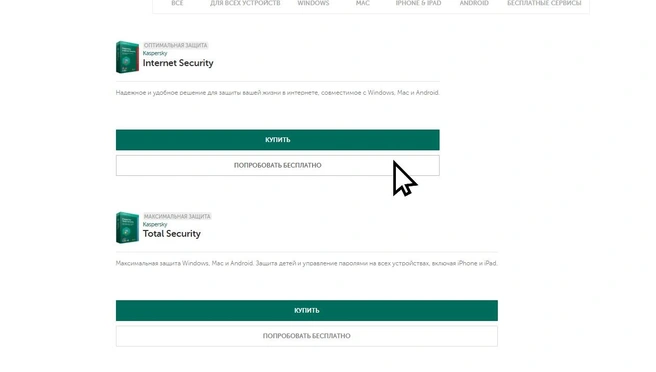Click Kaspersky brand text above Total Security
The height and width of the screenshot is (372, 656).
point(155,224)
